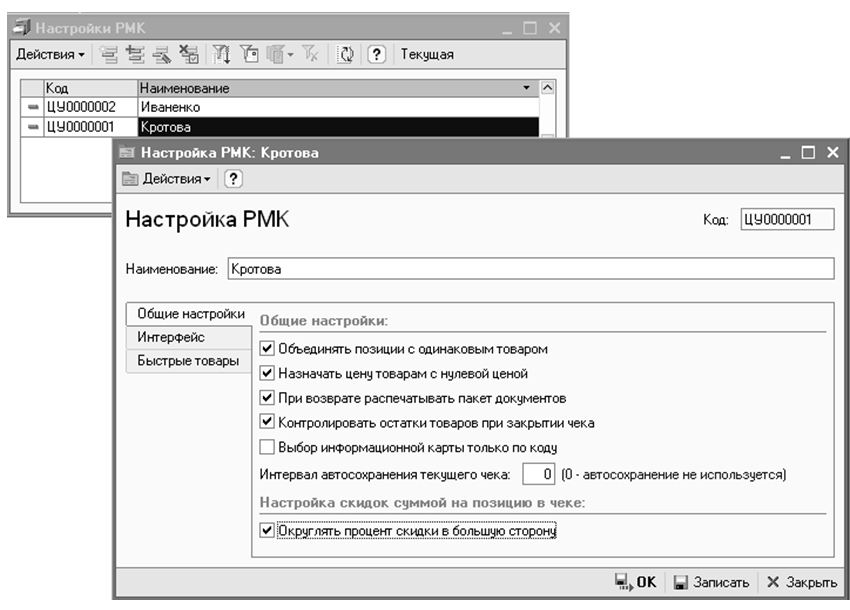
Task: Click the Закрыть button
Action: pos(802,582)
